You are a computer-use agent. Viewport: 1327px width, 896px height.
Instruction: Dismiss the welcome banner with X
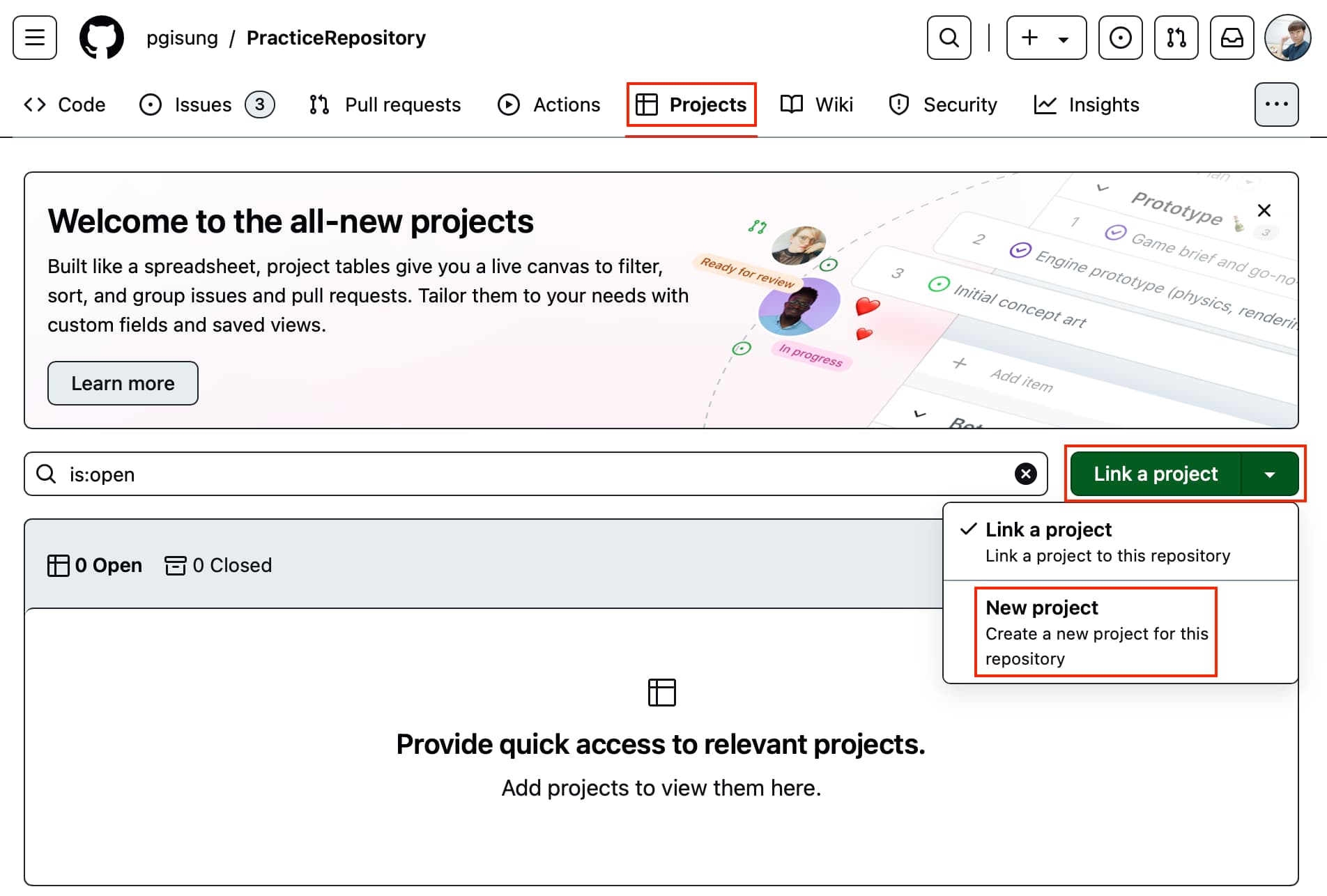click(x=1264, y=210)
